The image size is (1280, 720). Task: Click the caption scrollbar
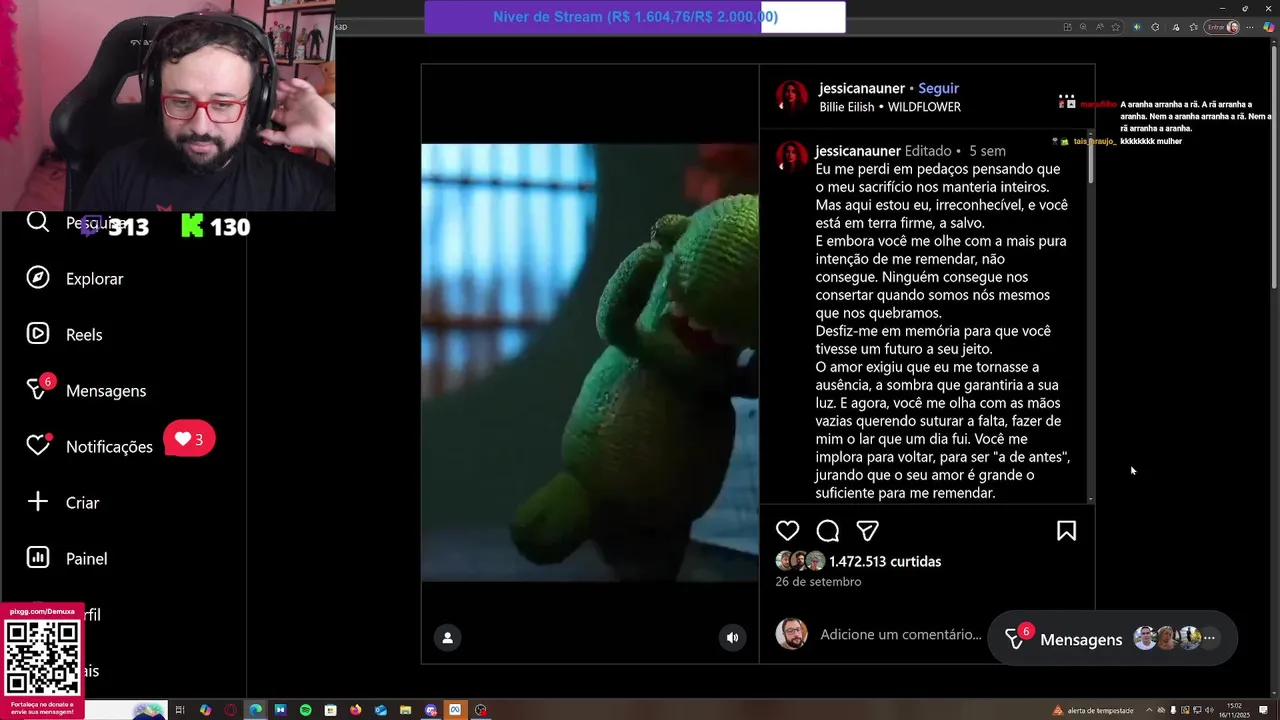(1090, 162)
